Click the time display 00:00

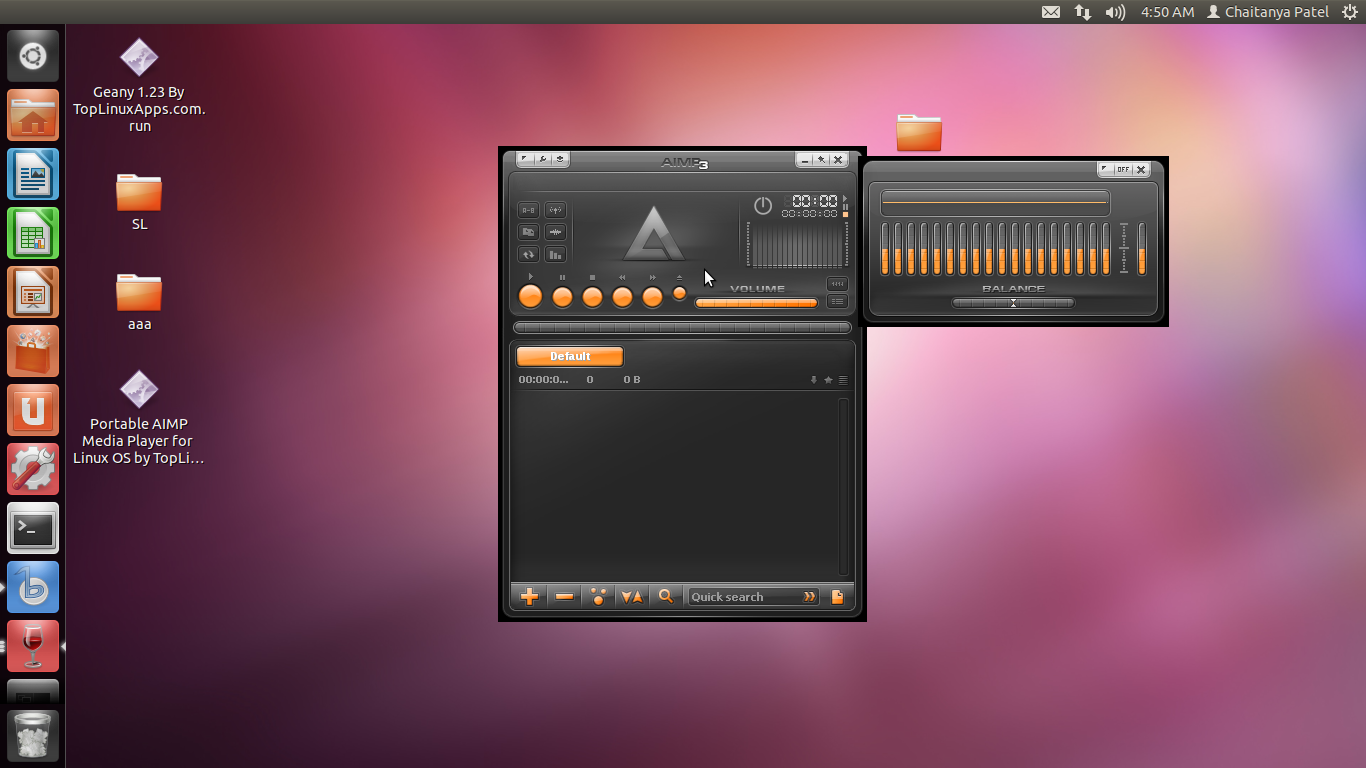pyautogui.click(x=815, y=201)
